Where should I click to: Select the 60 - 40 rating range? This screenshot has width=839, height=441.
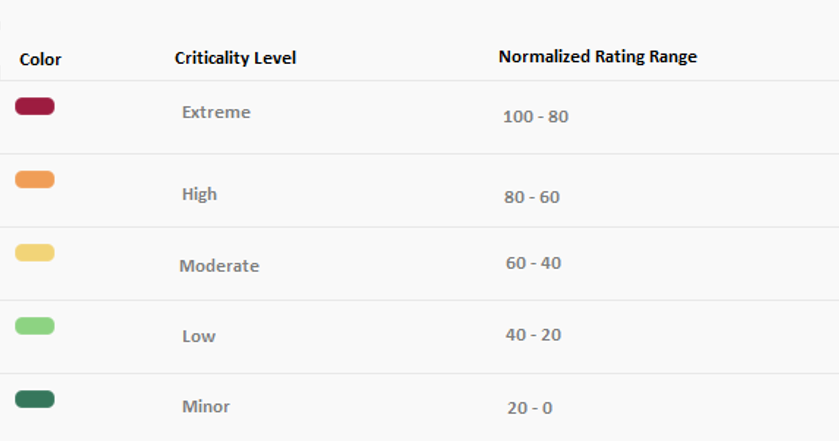tap(533, 264)
